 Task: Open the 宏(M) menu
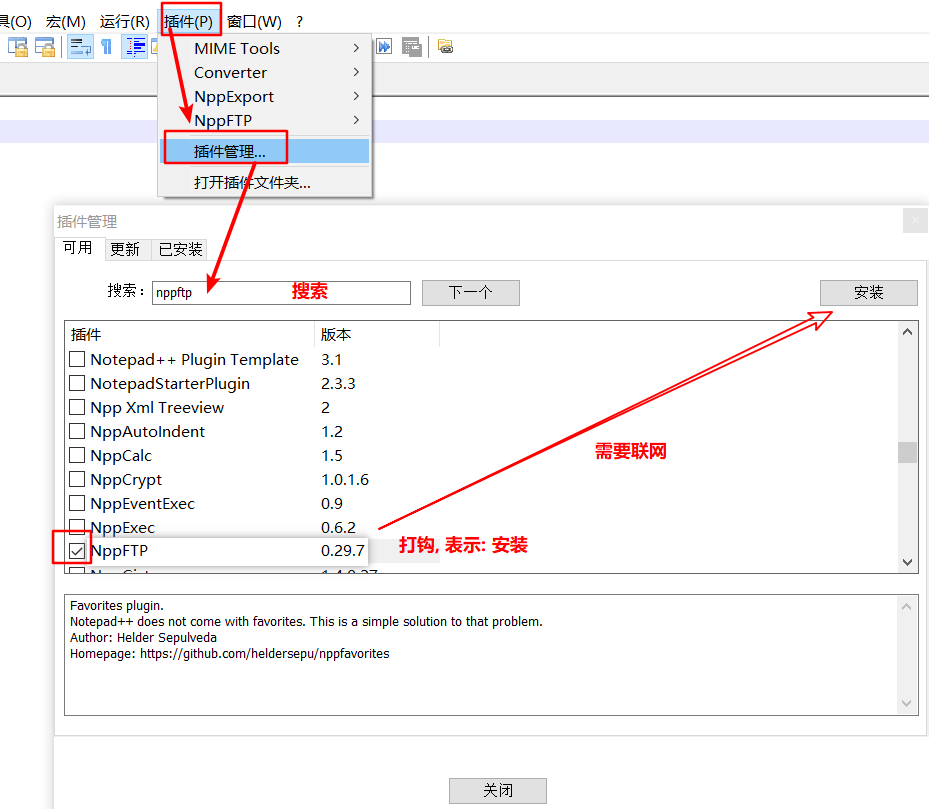pos(66,21)
